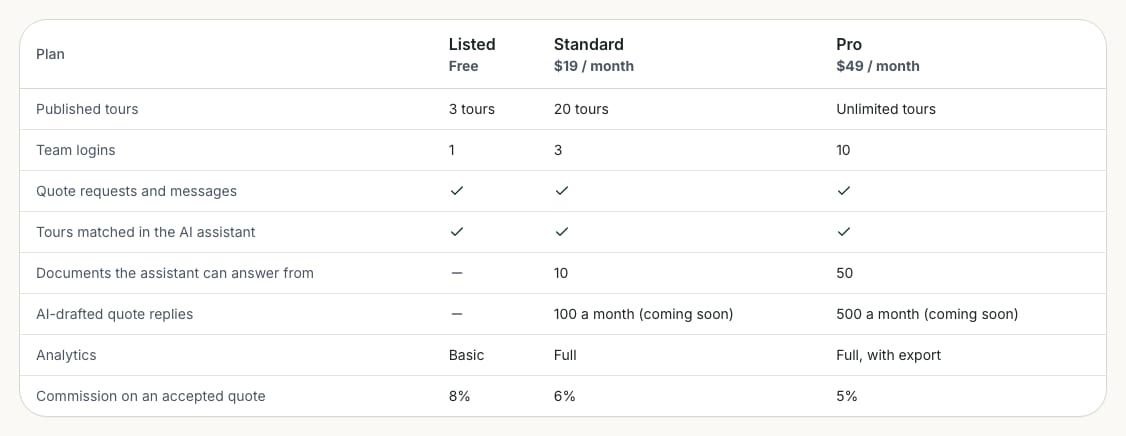Viewport: 1126px width, 436px height.
Task: Click Standard checkmark for AI assistant matching
Action: click(x=562, y=232)
